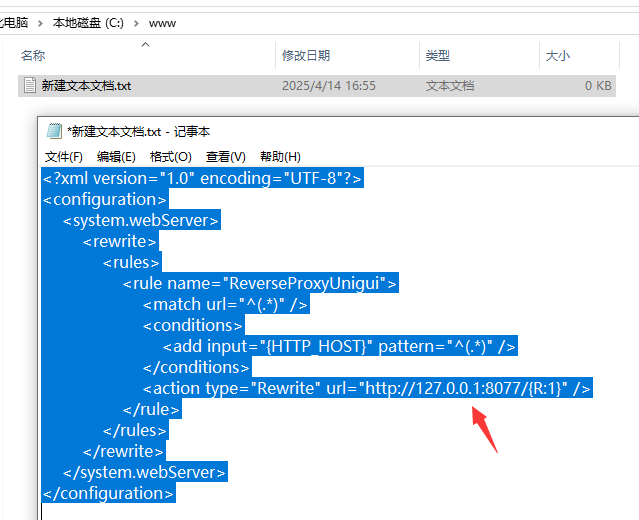Expand the chevron between 本地磁盘 and www

tap(136, 21)
